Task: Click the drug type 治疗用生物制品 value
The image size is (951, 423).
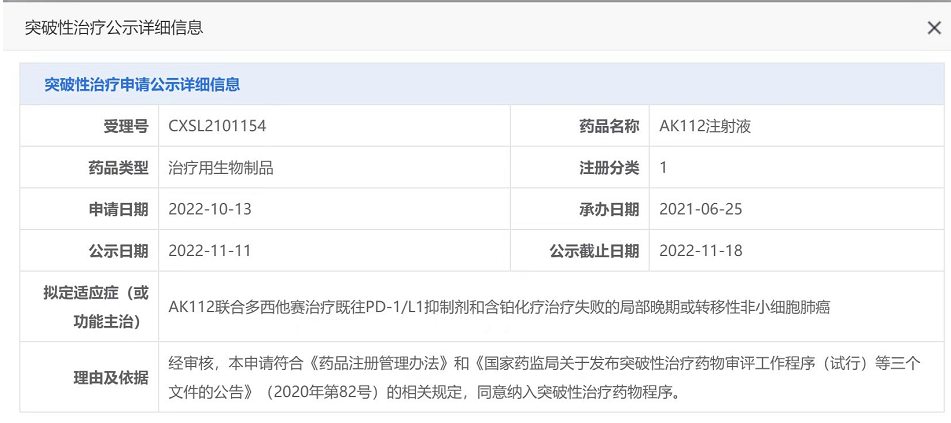Action: click(x=221, y=168)
